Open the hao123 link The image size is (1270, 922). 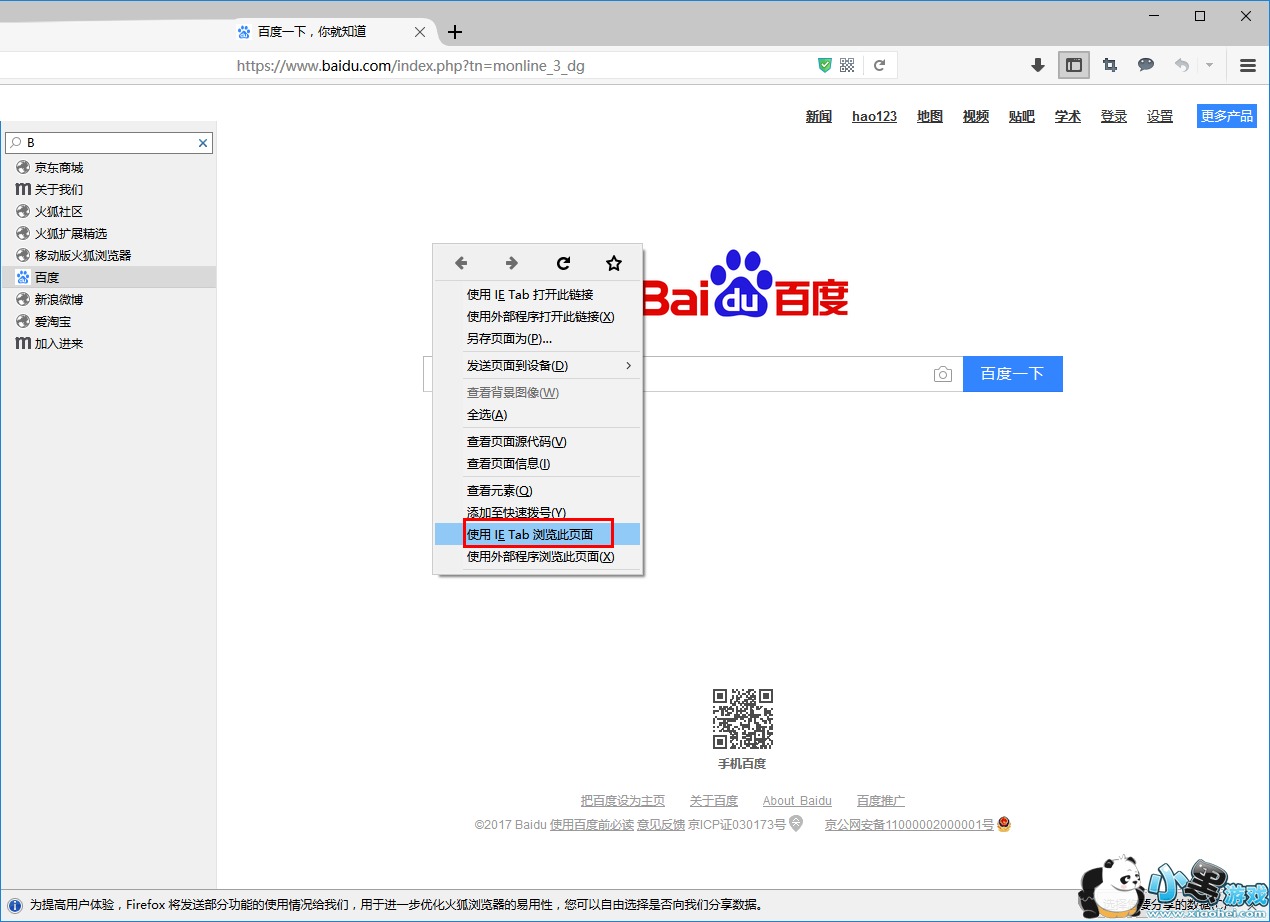tap(874, 116)
